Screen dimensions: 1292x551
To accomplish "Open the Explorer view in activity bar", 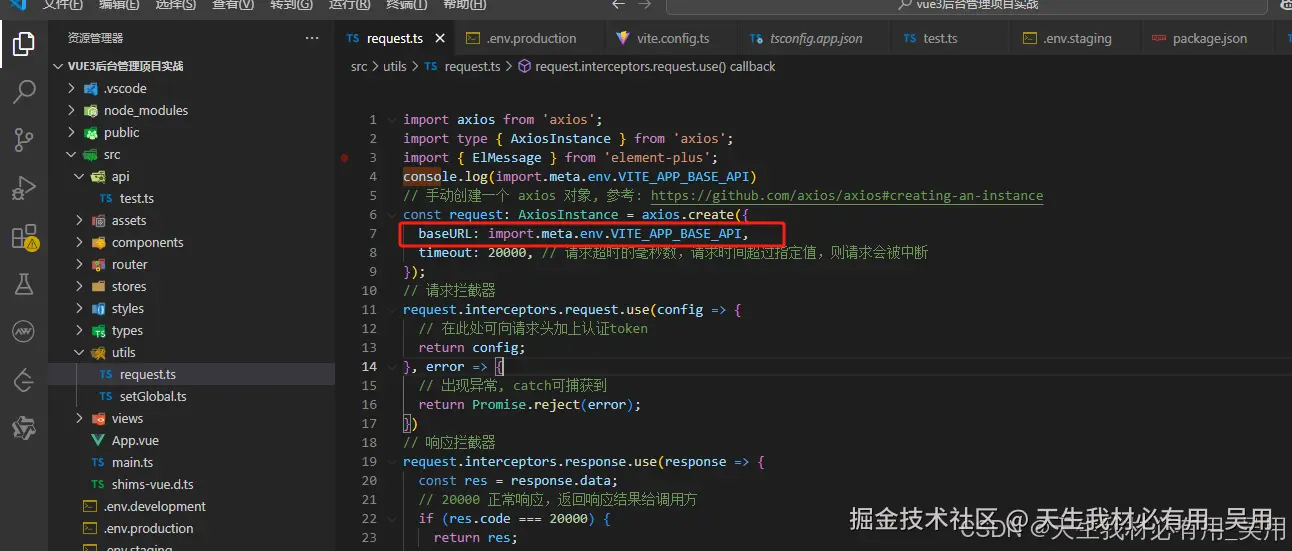I will coord(23,44).
